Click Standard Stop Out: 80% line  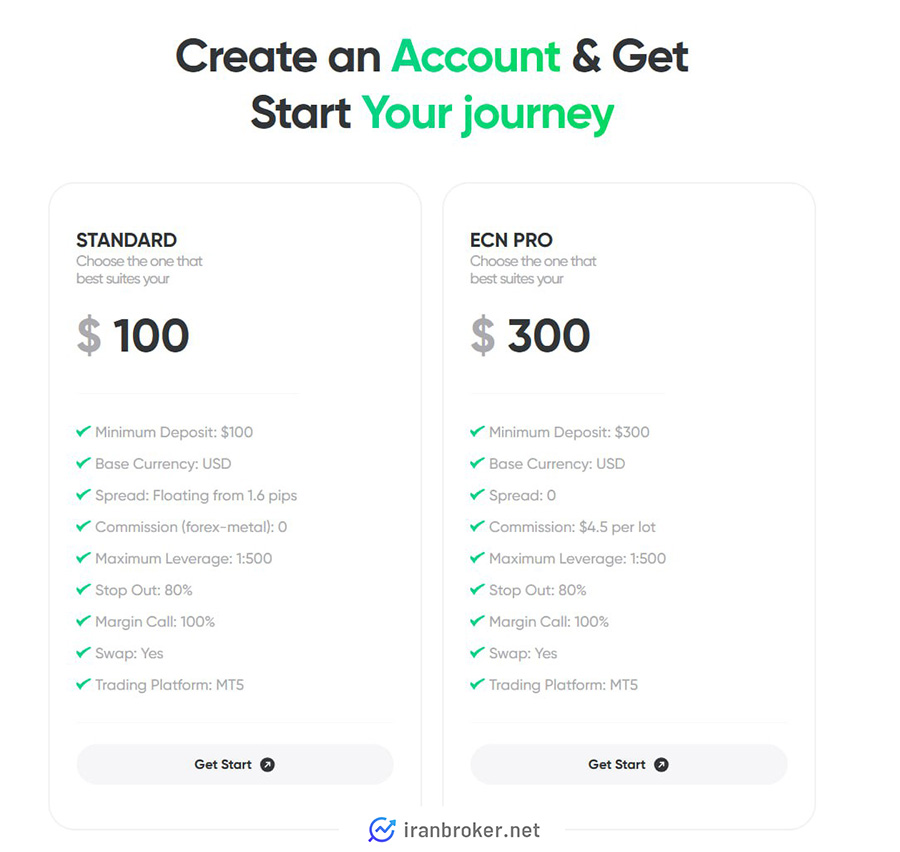click(x=143, y=590)
